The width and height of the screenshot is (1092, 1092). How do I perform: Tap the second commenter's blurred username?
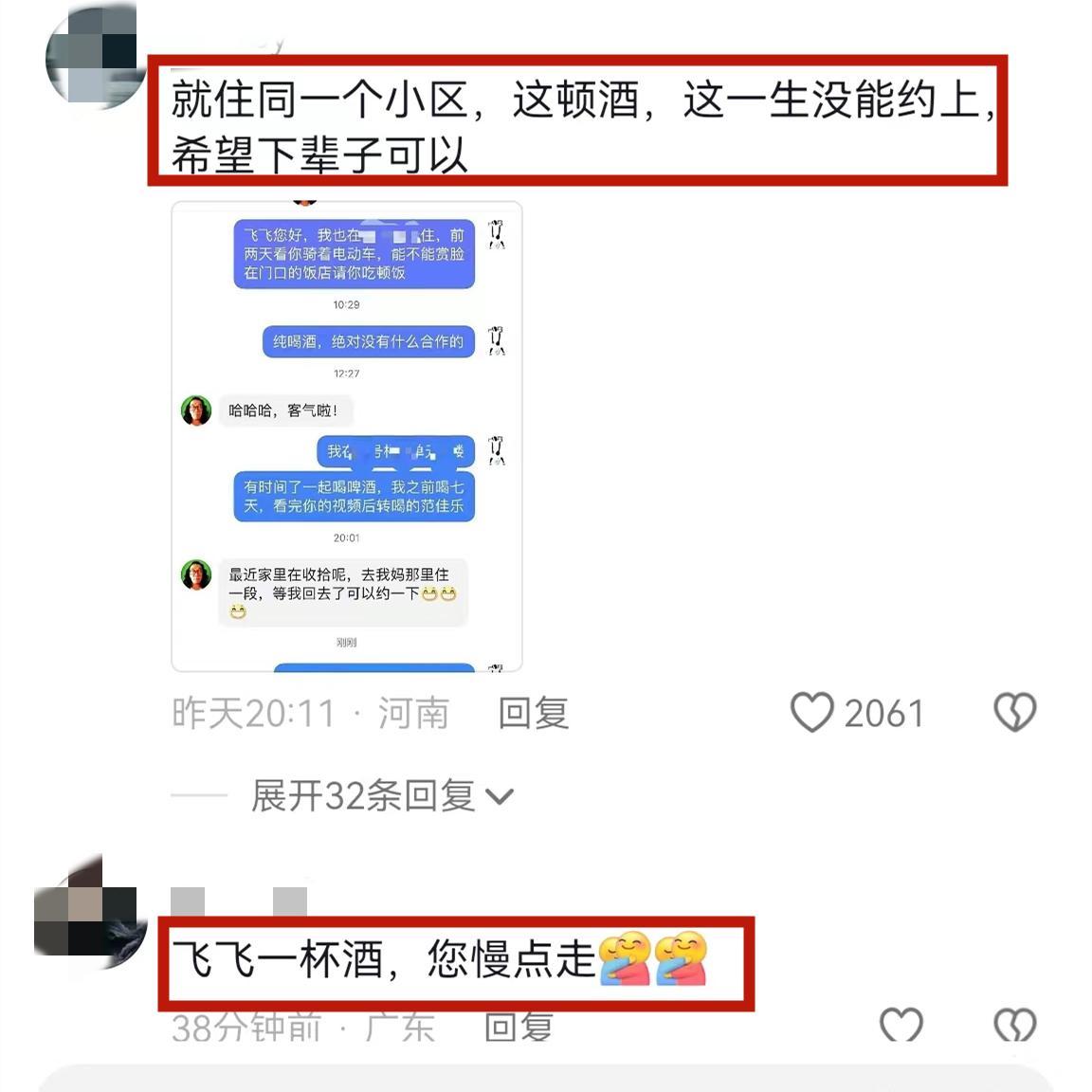[x=239, y=901]
